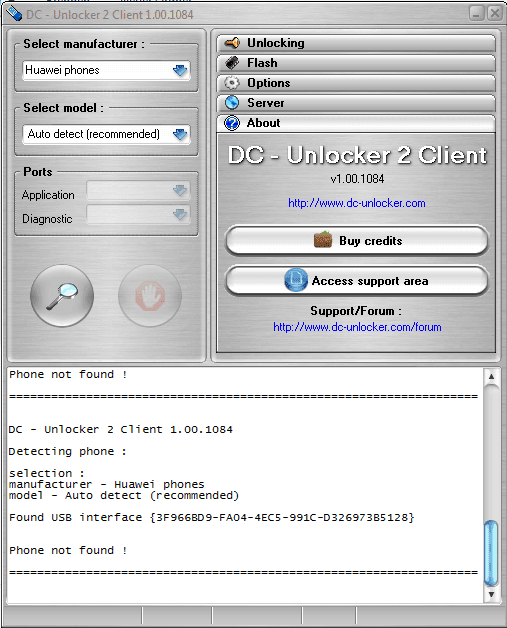
Task: Click the magnifying glass detect button
Action: point(62,296)
